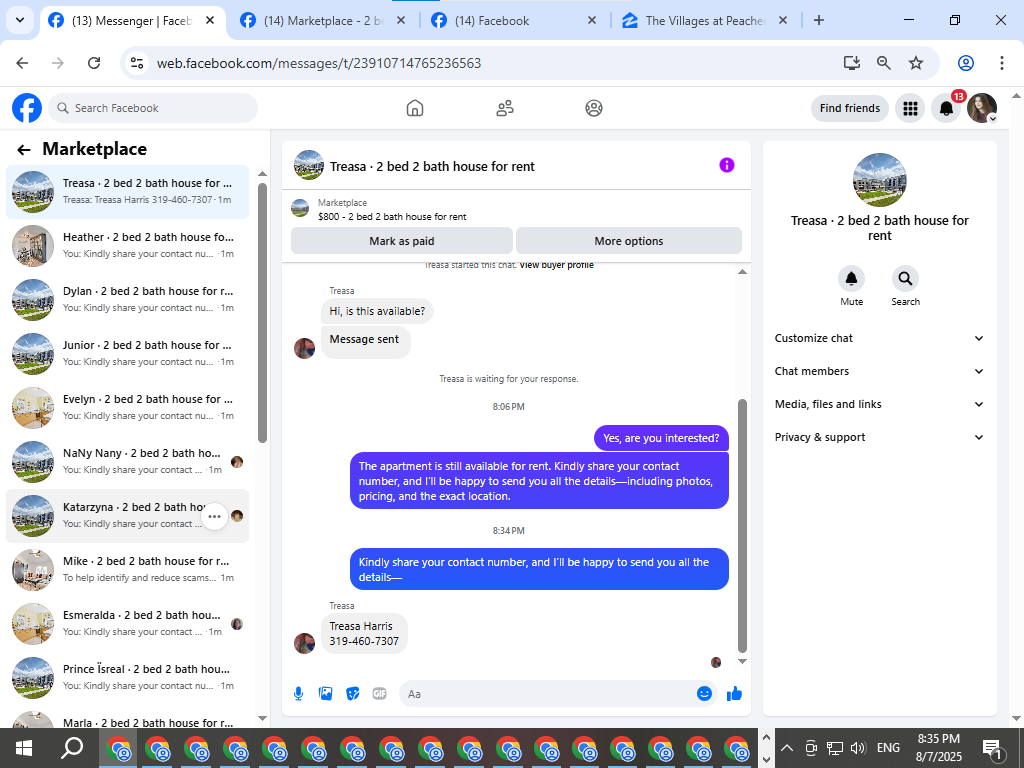Click the ENG language indicator
The height and width of the screenshot is (768, 1024).
point(888,748)
